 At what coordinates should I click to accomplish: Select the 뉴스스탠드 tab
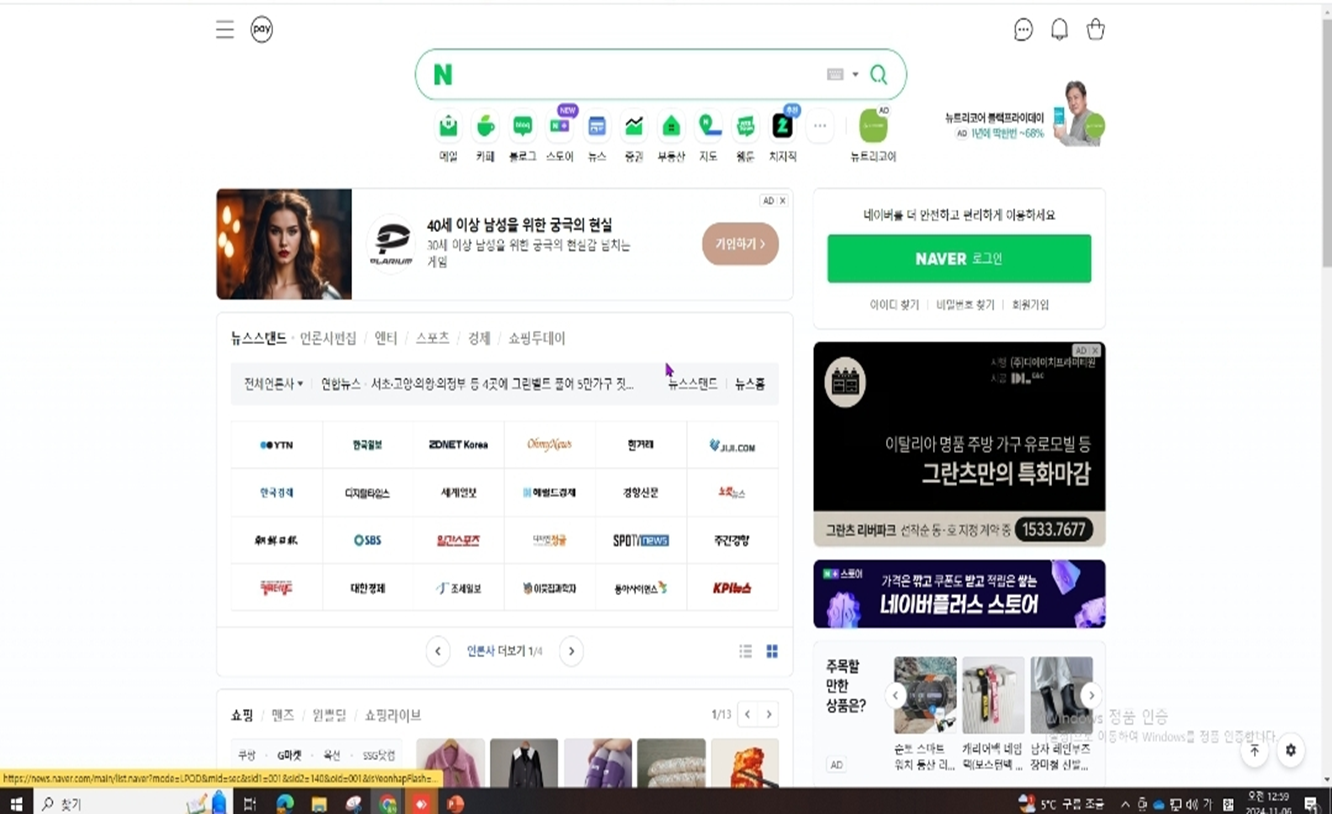coord(258,339)
